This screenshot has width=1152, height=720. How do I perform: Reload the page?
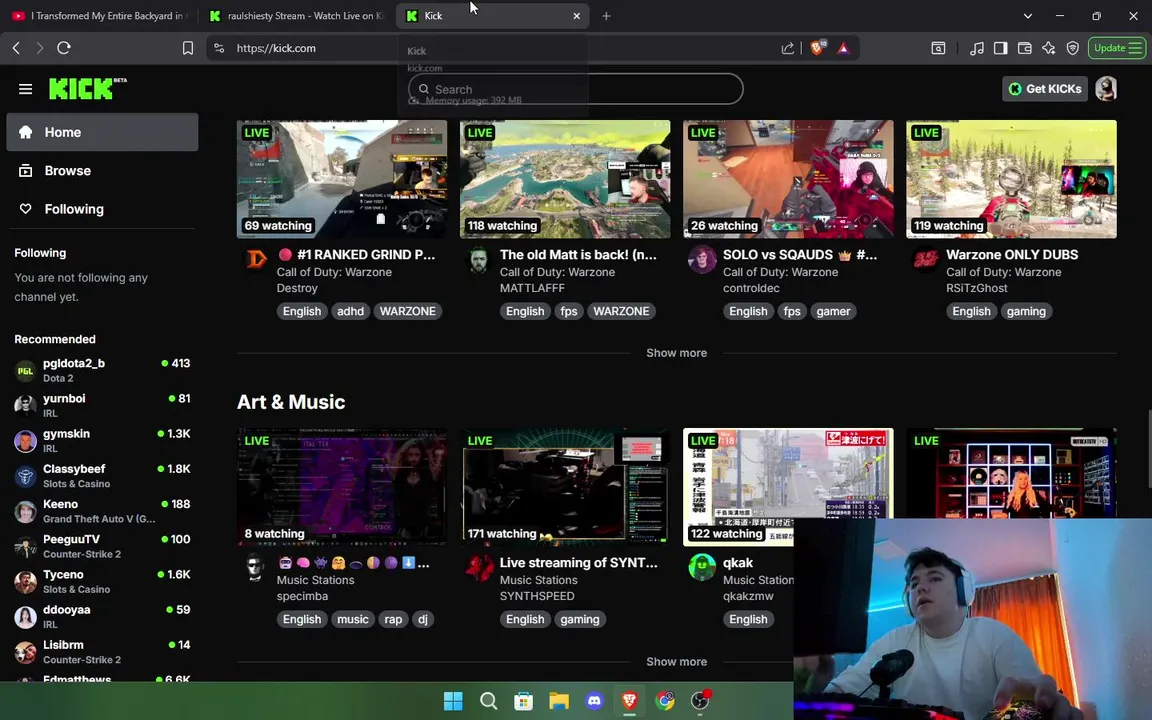pyautogui.click(x=64, y=48)
